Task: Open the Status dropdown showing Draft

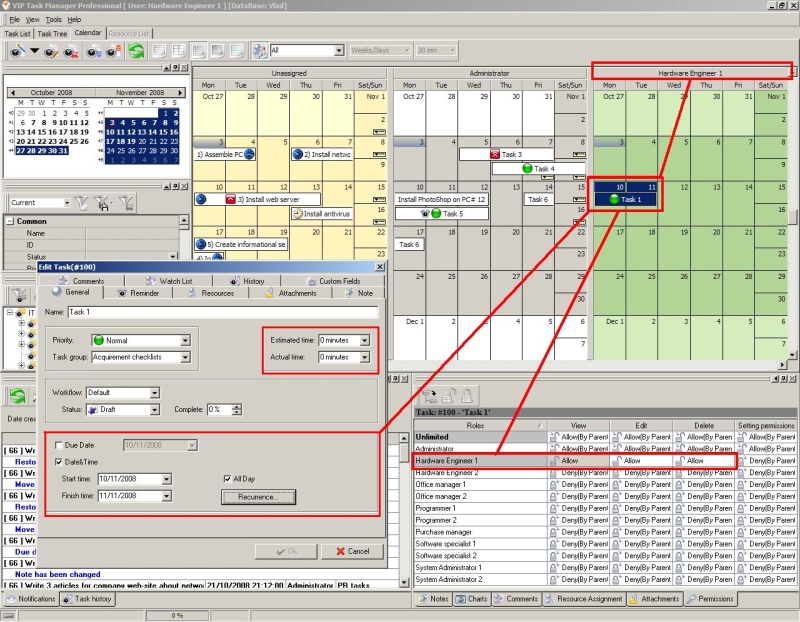Action: pyautogui.click(x=155, y=409)
